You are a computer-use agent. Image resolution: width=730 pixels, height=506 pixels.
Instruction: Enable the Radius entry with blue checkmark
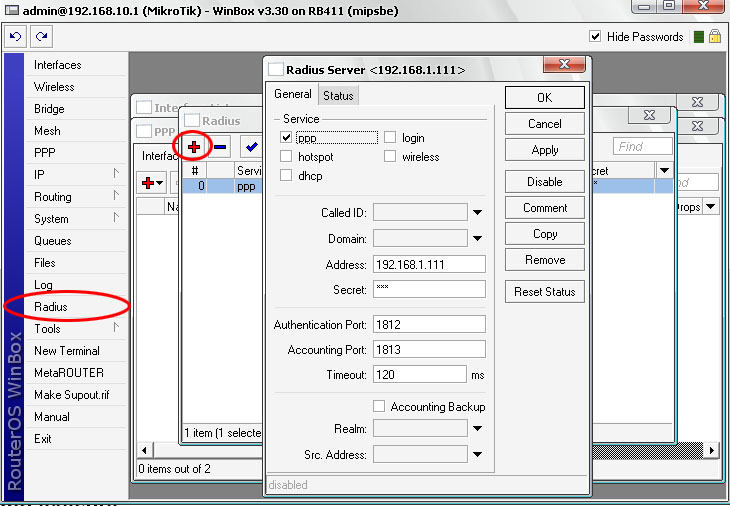(x=251, y=147)
